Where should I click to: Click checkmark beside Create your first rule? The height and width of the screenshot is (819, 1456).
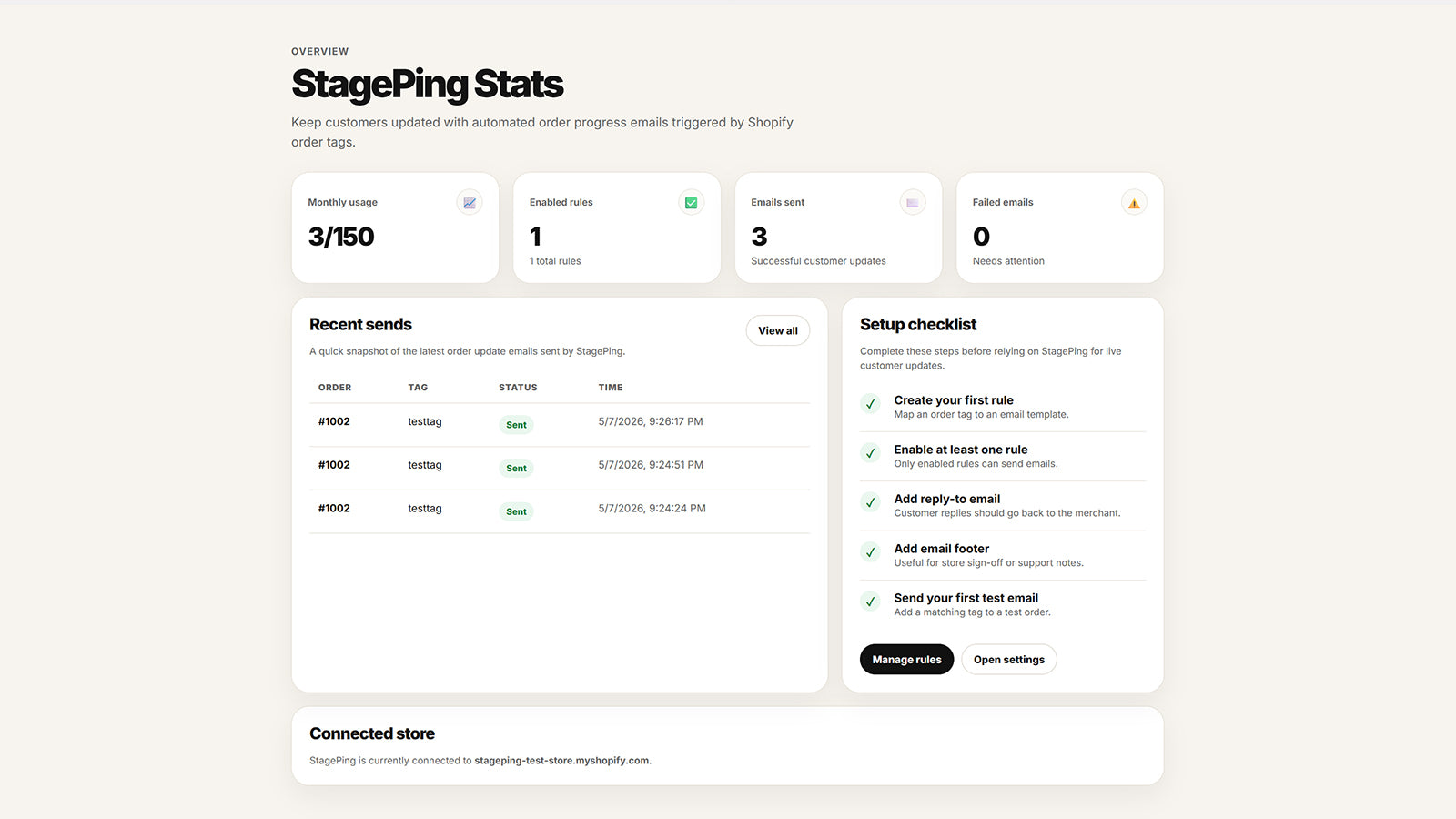coord(871,403)
